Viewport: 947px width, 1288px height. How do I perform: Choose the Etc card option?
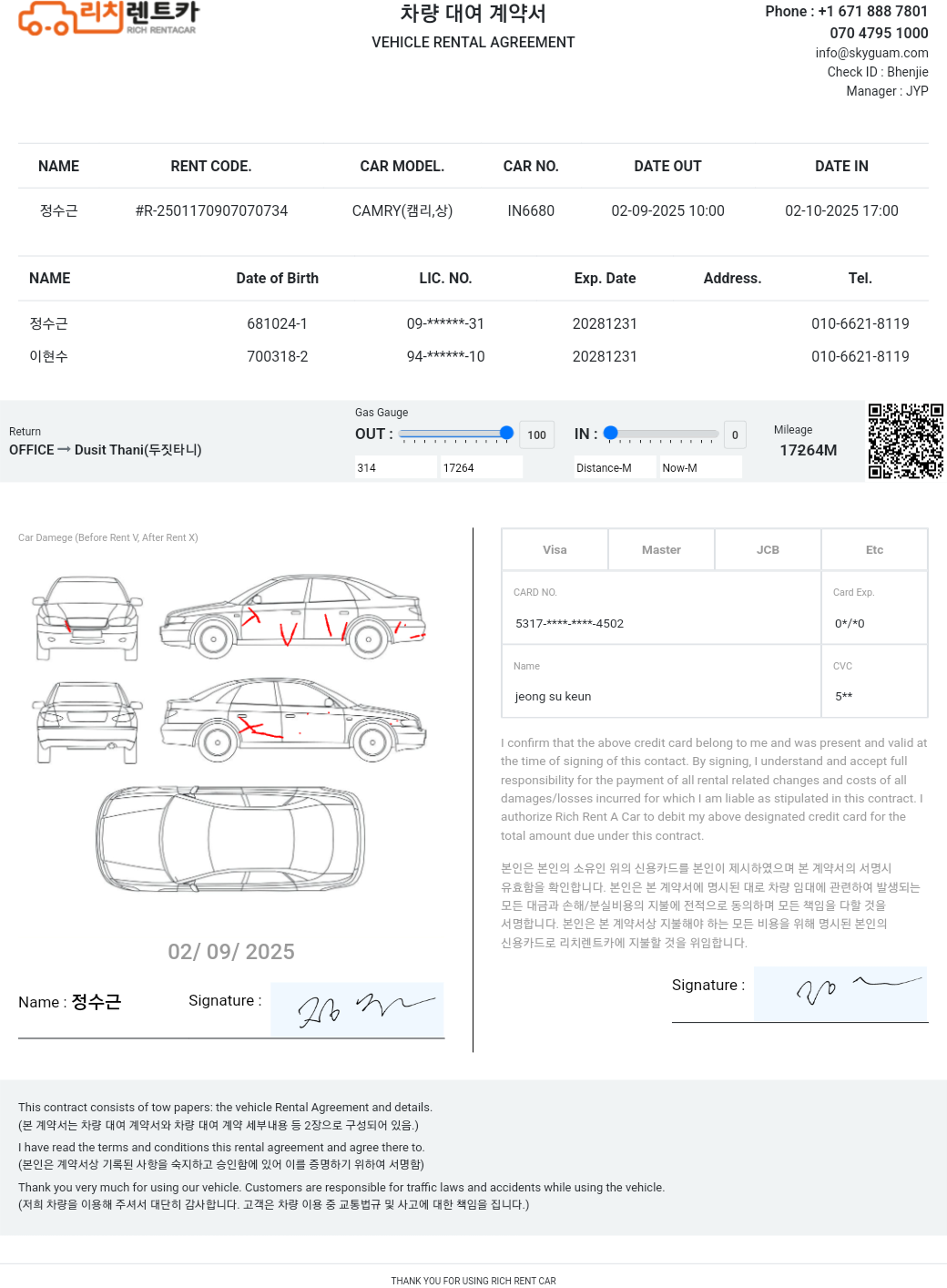pos(874,550)
